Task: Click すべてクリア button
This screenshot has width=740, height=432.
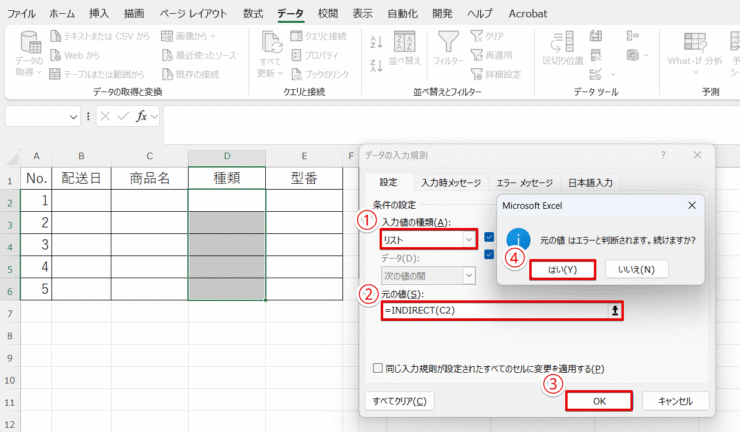Action: [x=399, y=401]
